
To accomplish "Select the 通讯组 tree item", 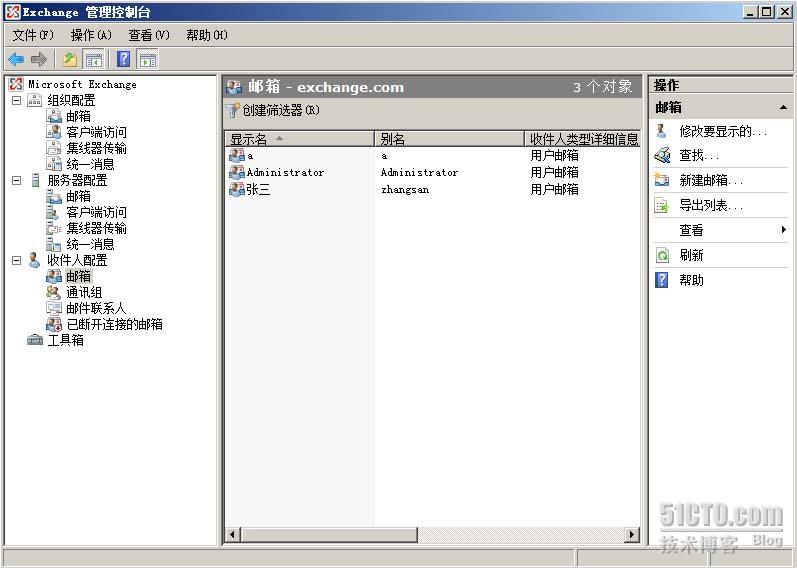I will point(84,292).
